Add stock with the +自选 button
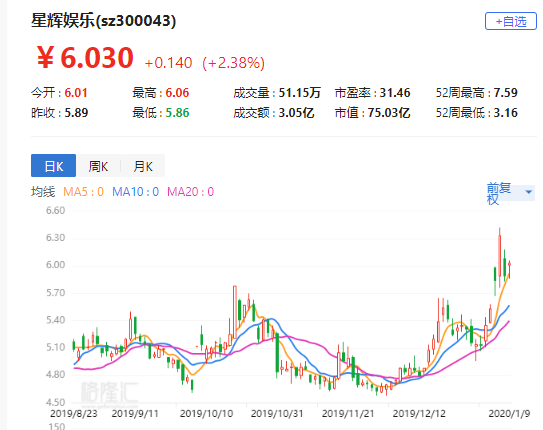Image resolution: width=543 pixels, height=430 pixels. [x=511, y=21]
